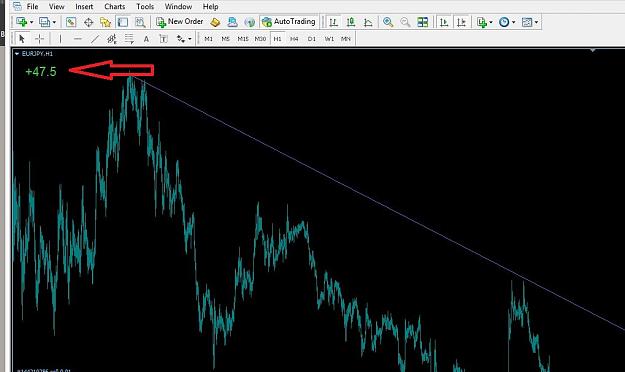The height and width of the screenshot is (372, 625).
Task: Click the New Chart icon
Action: 22,22
